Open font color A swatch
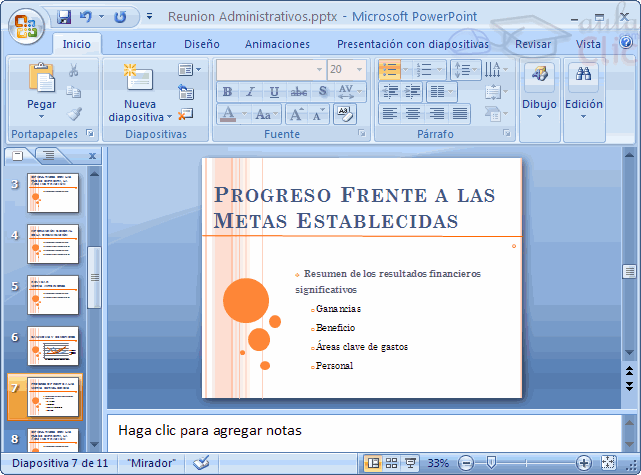The image size is (641, 475). click(x=228, y=114)
